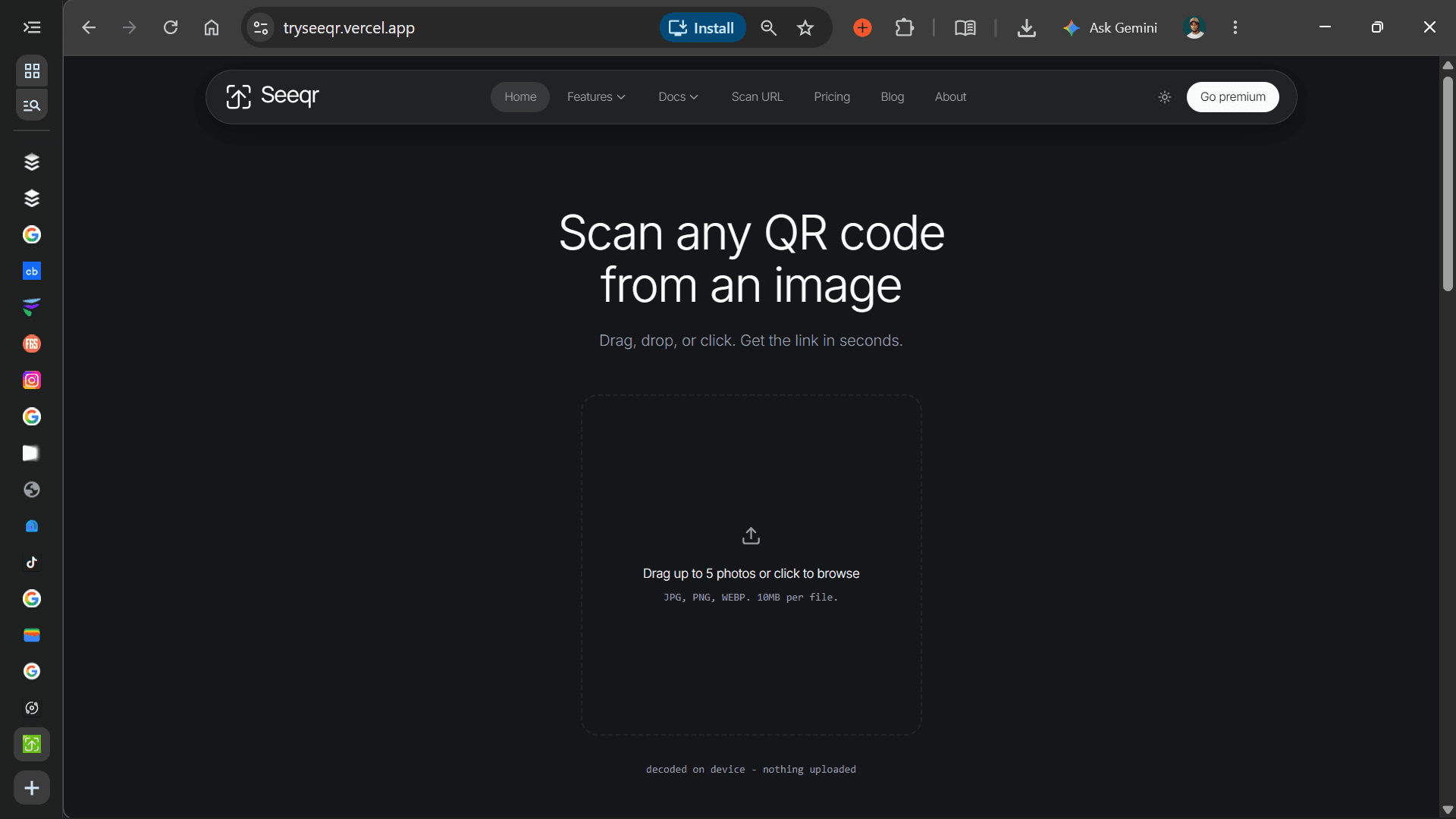The height and width of the screenshot is (819, 1456).
Task: Switch to the Instagram tab
Action: (x=32, y=381)
